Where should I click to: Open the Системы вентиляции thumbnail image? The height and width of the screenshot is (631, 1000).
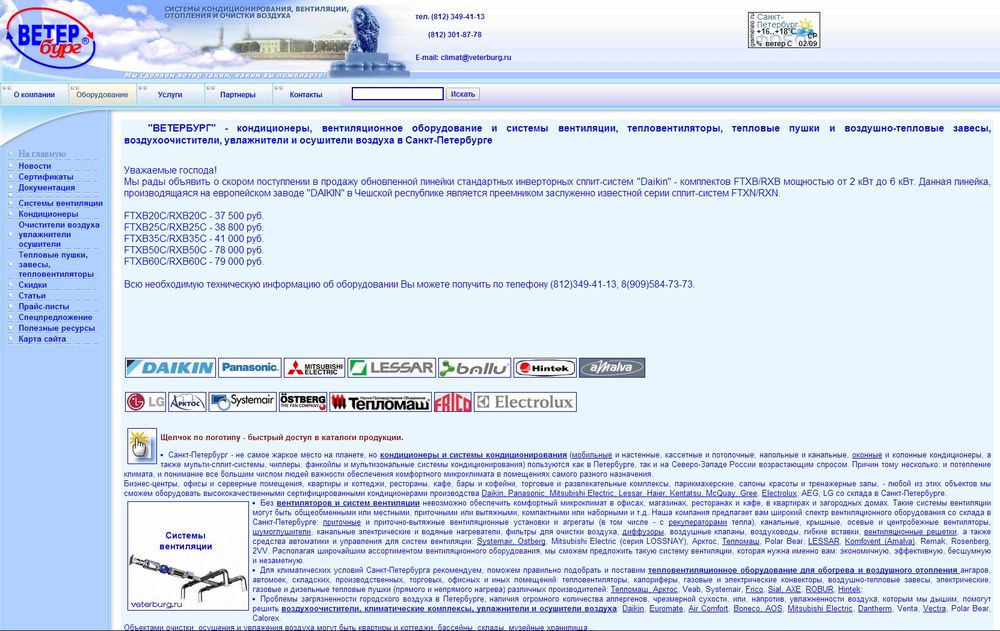188,556
